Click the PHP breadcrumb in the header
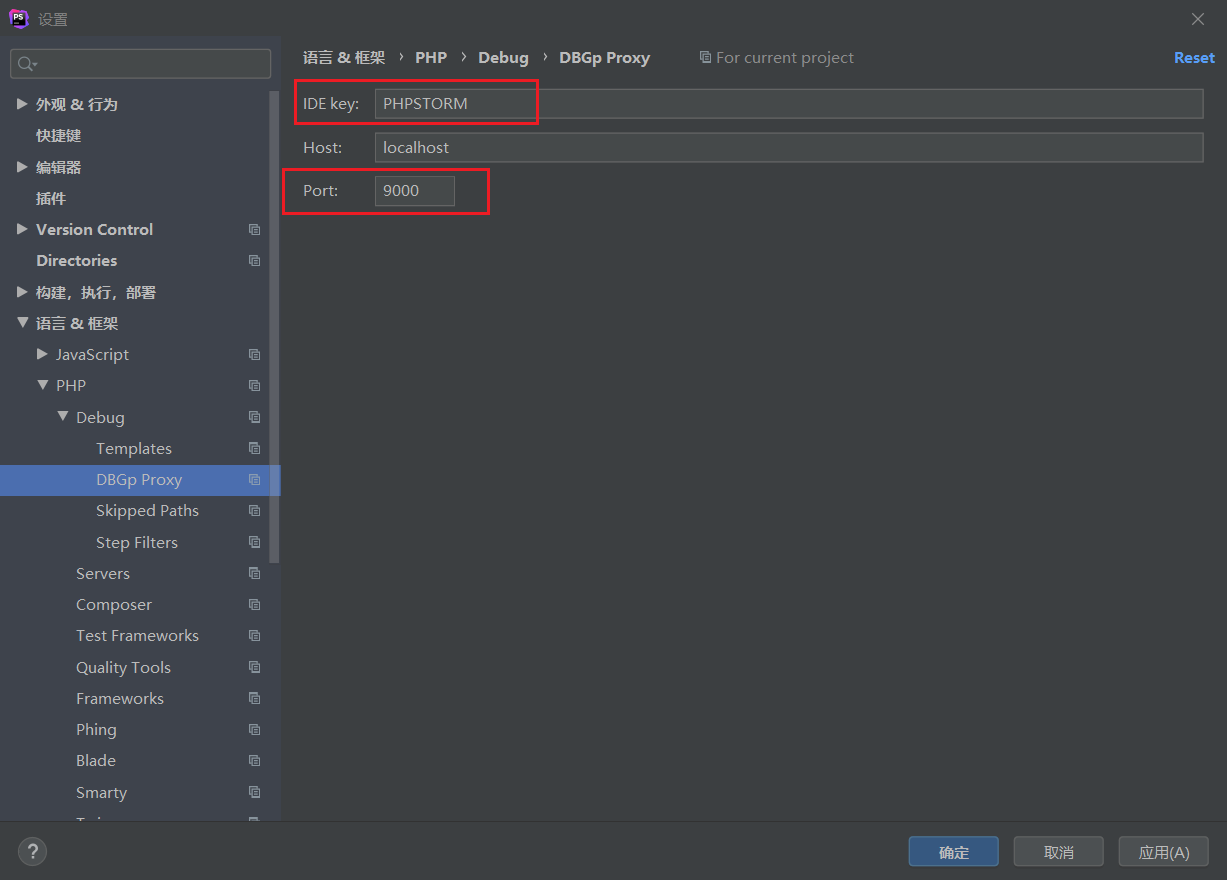This screenshot has height=880, width=1227. pyautogui.click(x=431, y=58)
